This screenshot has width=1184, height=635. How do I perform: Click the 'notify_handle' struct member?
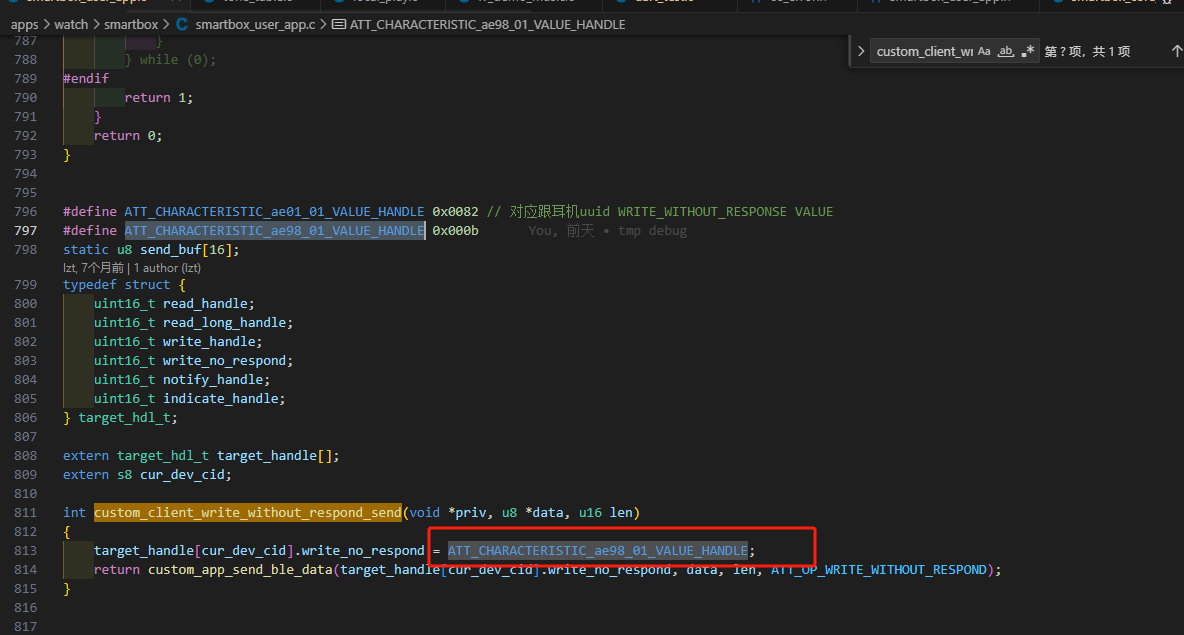pyautogui.click(x=213, y=379)
